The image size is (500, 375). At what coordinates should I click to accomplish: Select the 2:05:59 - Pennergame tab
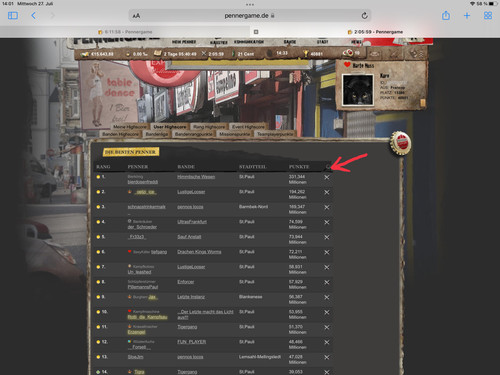(x=375, y=32)
